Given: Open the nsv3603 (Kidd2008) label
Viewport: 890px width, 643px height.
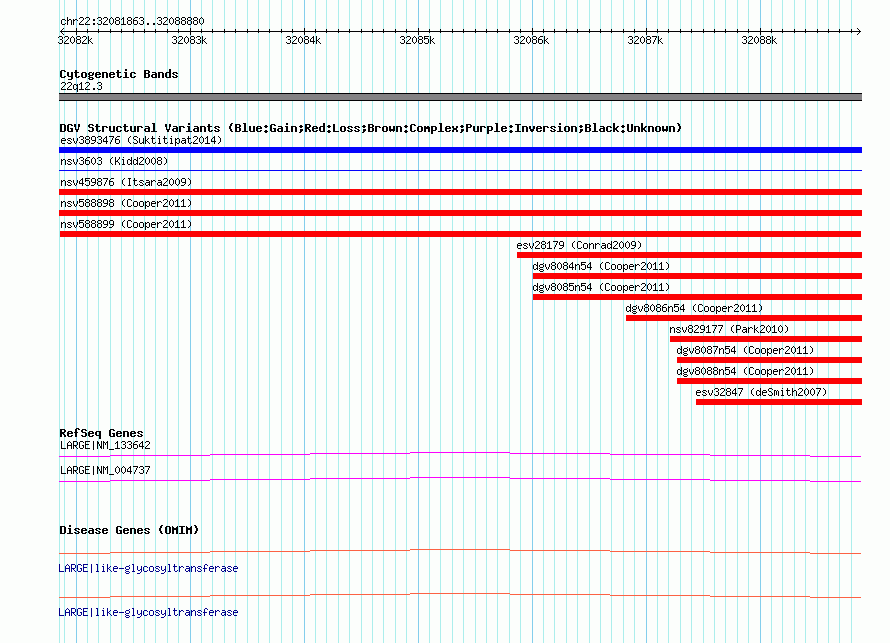Looking at the screenshot, I should pos(114,161).
